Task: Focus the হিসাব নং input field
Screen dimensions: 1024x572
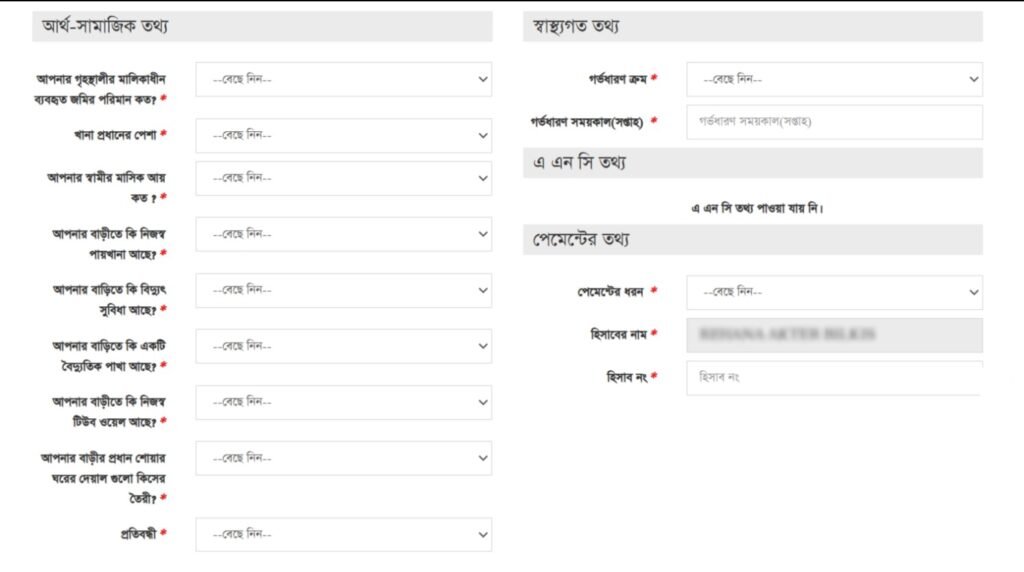Action: 834,378
